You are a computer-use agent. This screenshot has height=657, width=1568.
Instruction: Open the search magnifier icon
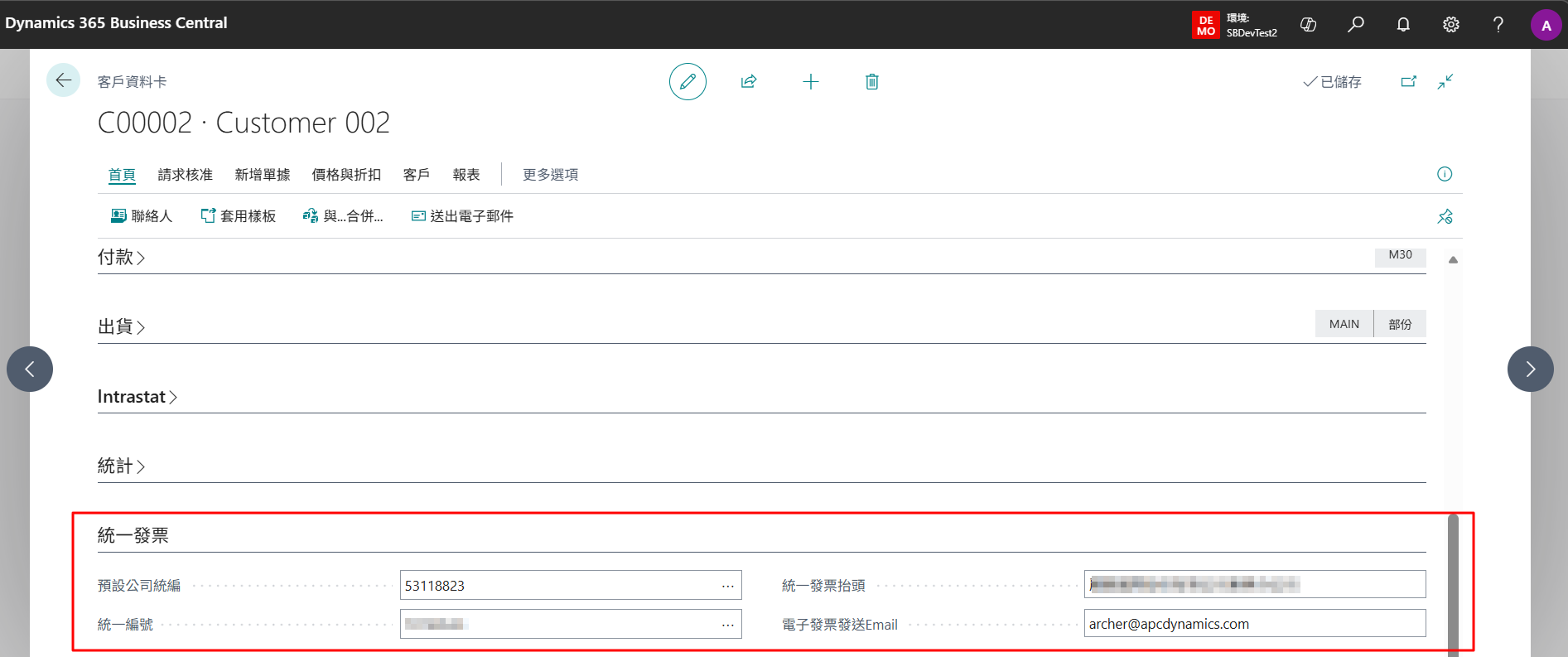(x=1356, y=25)
